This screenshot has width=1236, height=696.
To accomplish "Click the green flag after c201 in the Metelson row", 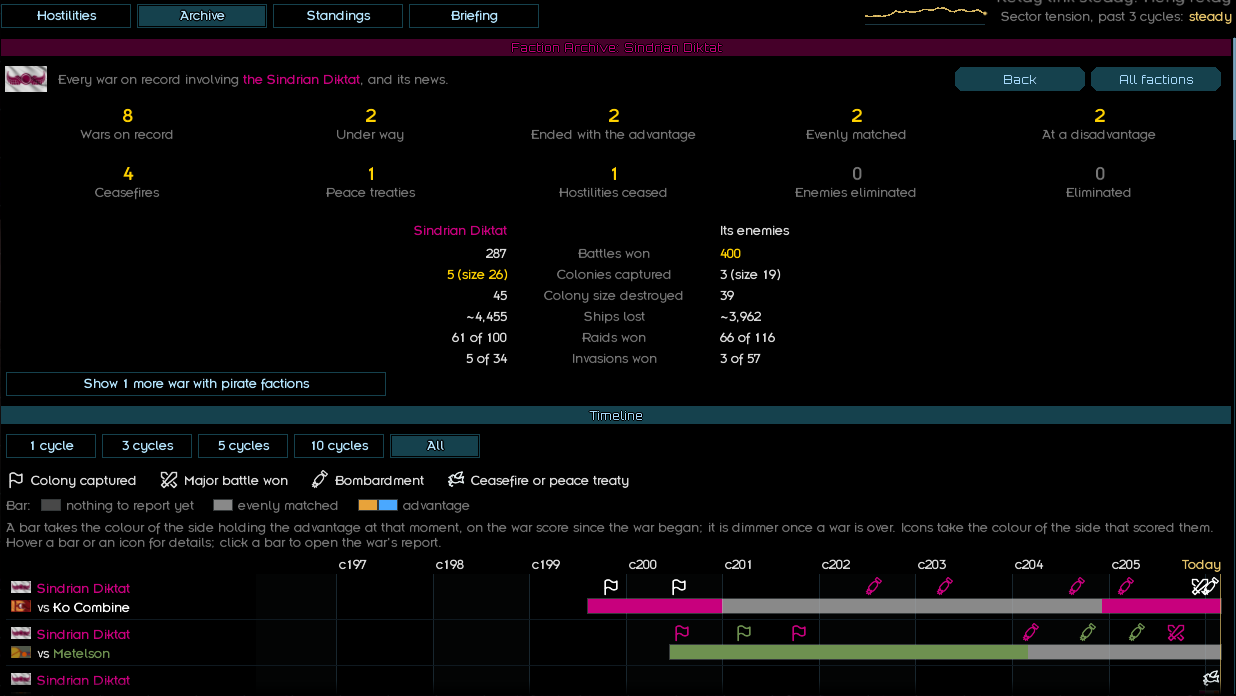I will (743, 632).
